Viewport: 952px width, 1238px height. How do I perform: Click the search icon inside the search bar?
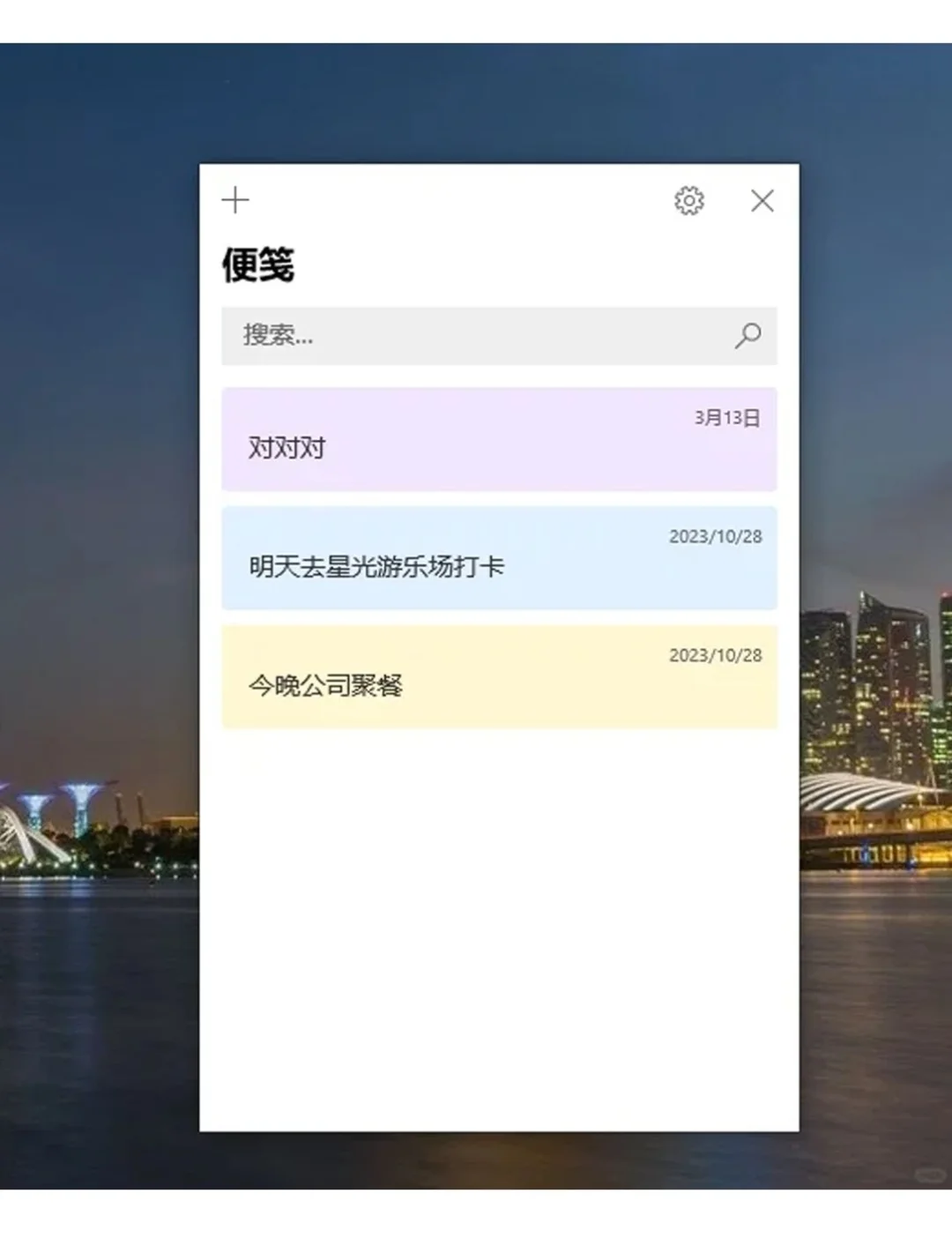tap(748, 336)
